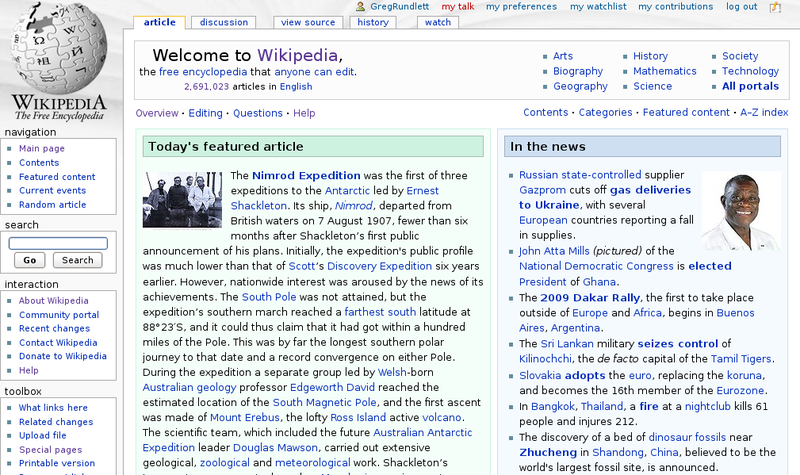The height and width of the screenshot is (475, 800).
Task: Open the Random article sidebar link
Action: [x=53, y=205]
